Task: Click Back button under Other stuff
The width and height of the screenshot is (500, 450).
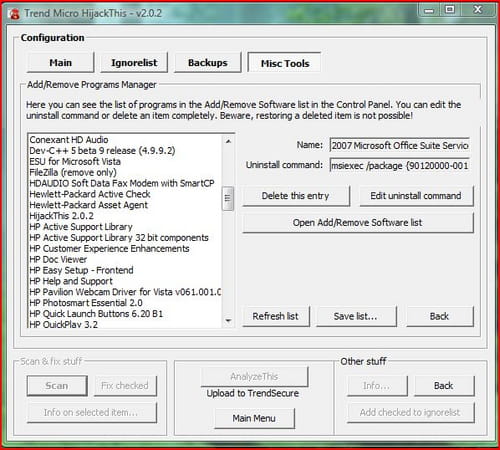Action: coord(444,386)
